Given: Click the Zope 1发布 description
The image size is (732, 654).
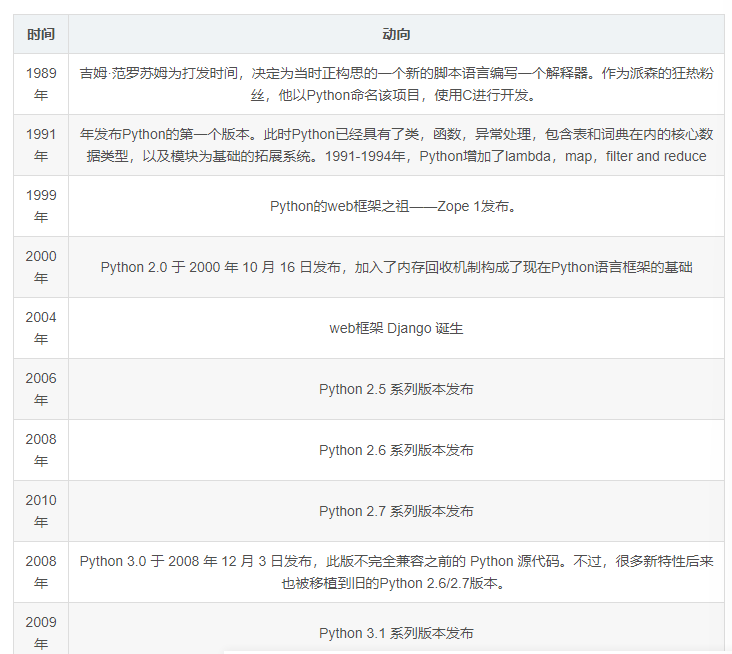Looking at the screenshot, I should [x=393, y=206].
